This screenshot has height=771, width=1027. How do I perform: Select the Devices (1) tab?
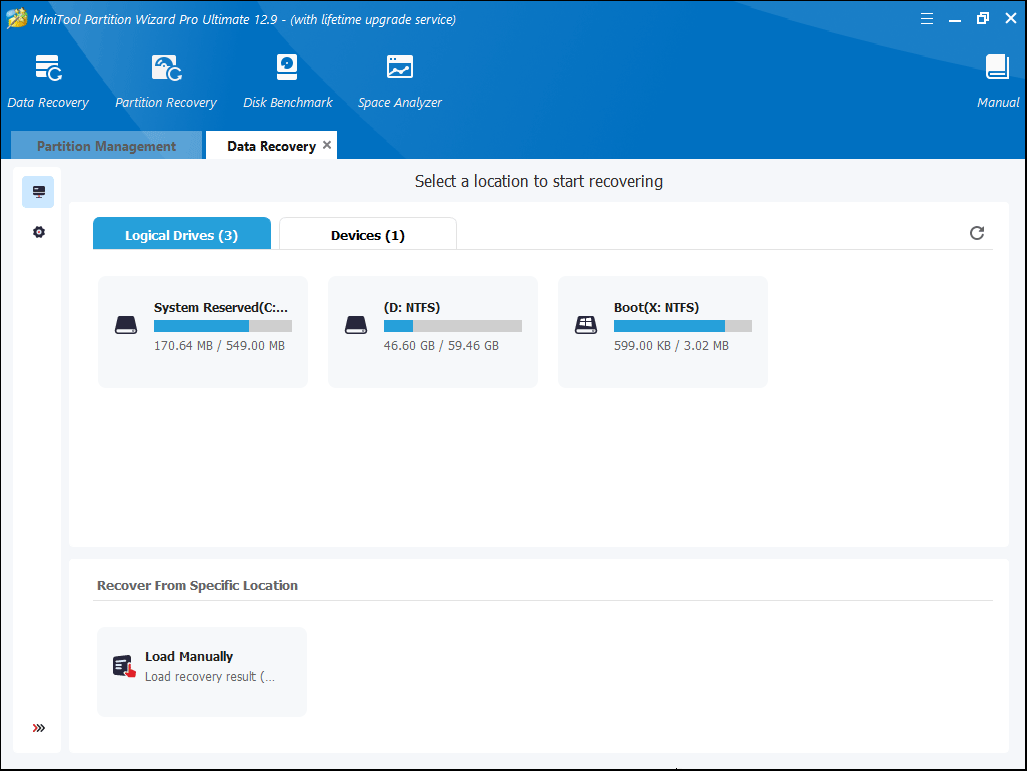tap(367, 235)
